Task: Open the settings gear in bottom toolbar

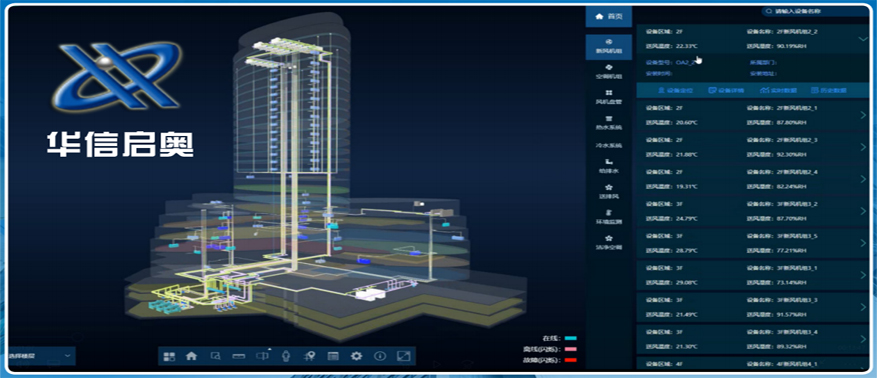Action: 356,356
